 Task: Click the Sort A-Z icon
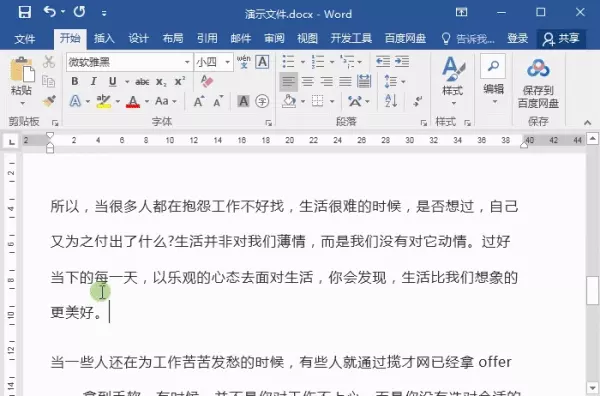pos(391,101)
